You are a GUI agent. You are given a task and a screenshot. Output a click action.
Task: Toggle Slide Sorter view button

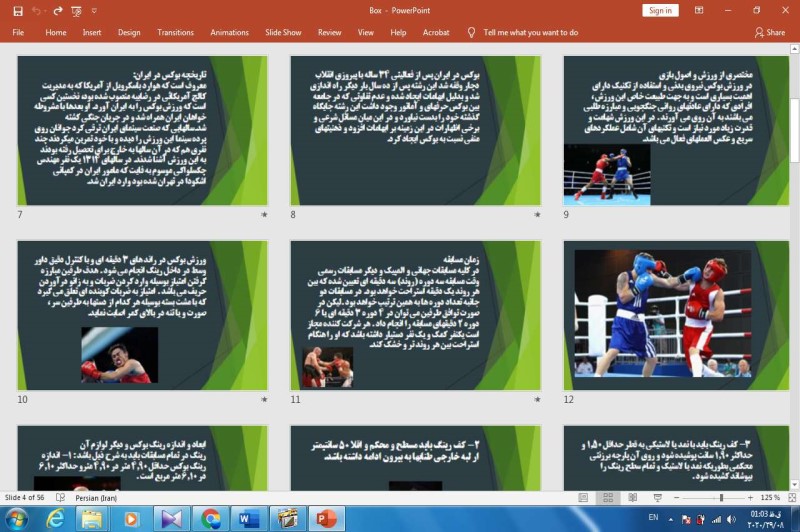click(x=606, y=497)
